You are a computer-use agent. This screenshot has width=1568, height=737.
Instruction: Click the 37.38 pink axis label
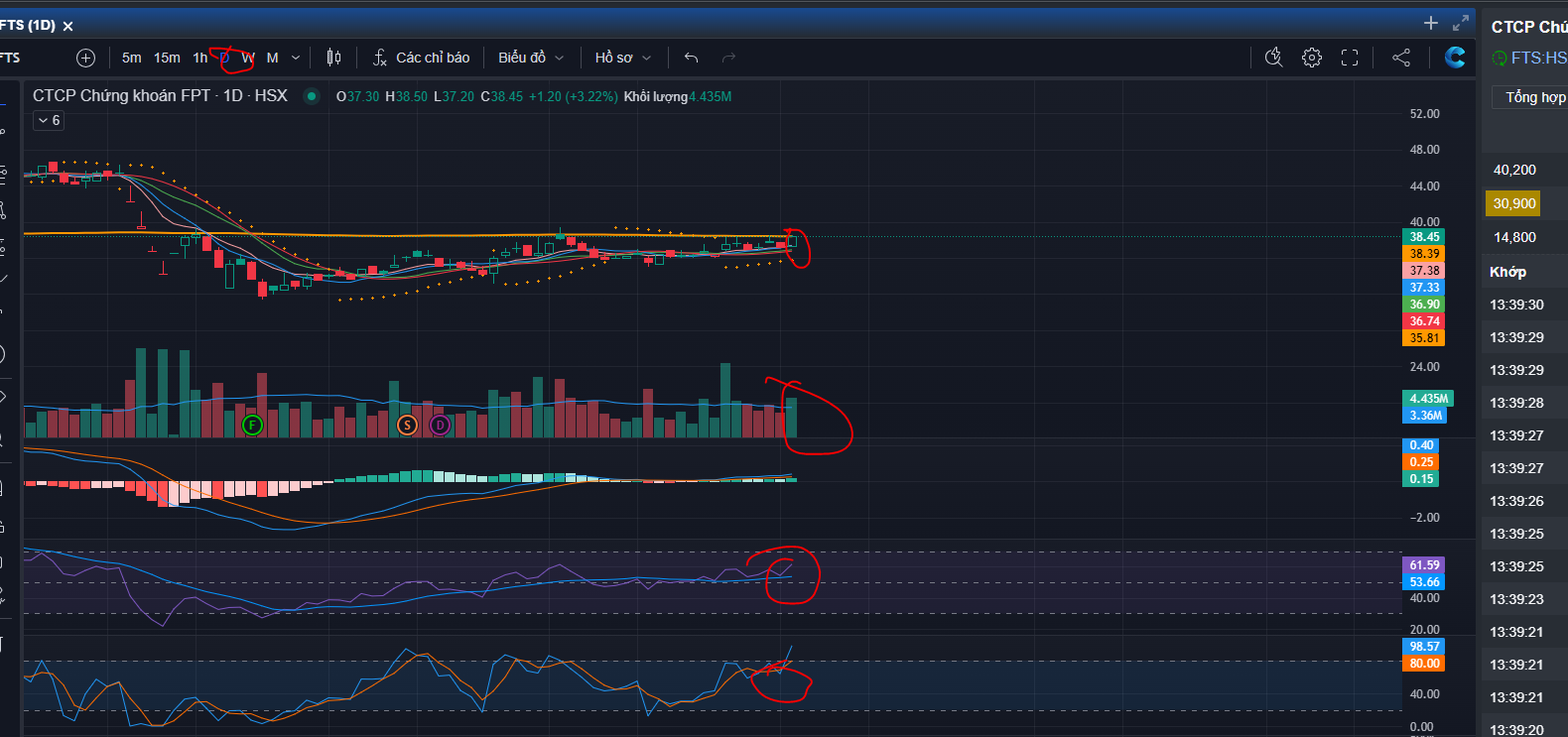click(x=1424, y=270)
